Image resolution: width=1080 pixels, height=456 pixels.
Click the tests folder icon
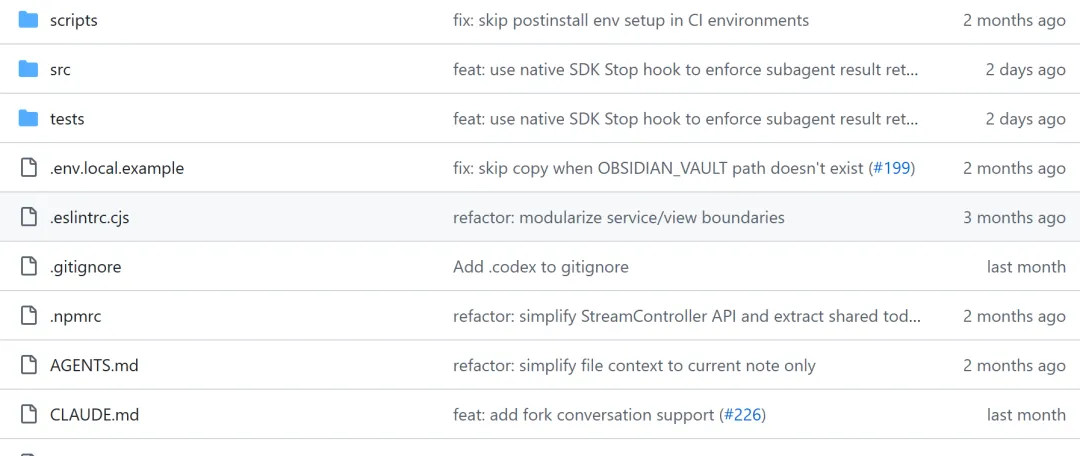tap(28, 119)
